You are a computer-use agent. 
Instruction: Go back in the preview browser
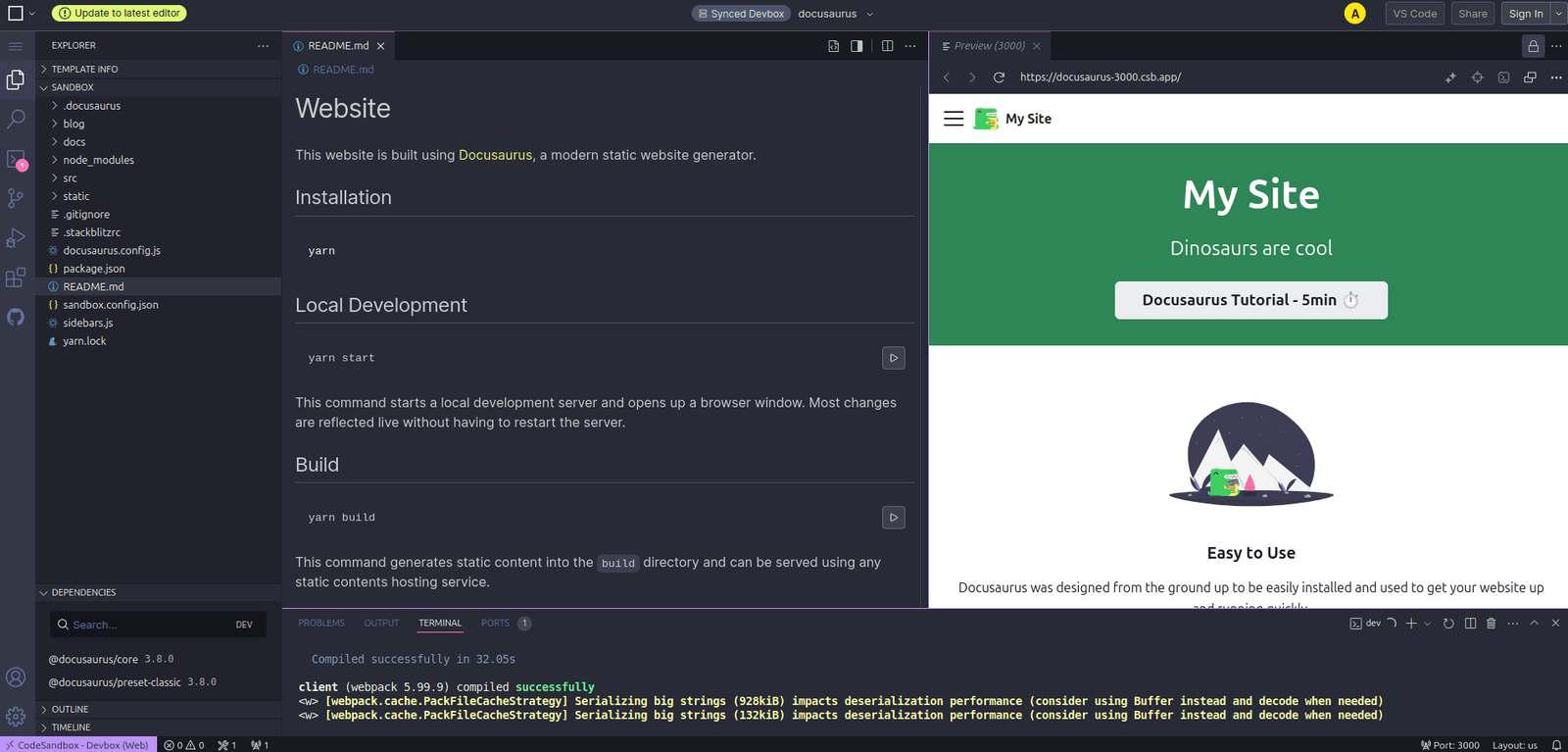(x=947, y=77)
